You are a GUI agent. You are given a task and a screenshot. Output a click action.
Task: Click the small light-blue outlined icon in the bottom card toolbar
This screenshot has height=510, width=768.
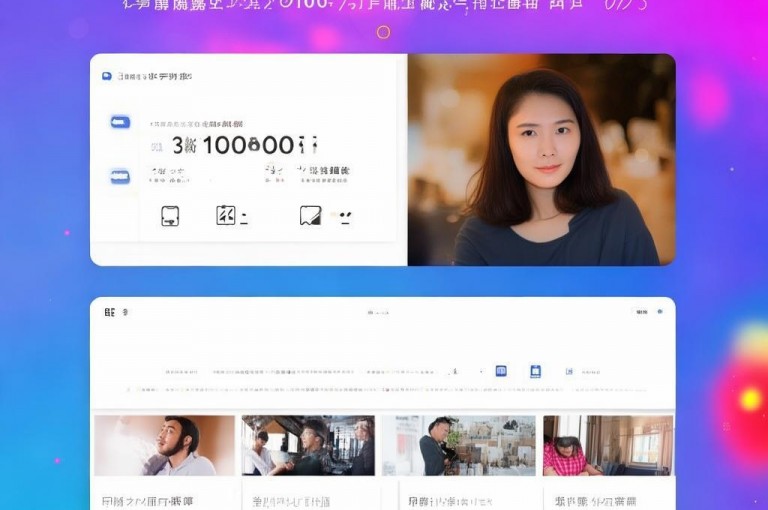click(569, 371)
